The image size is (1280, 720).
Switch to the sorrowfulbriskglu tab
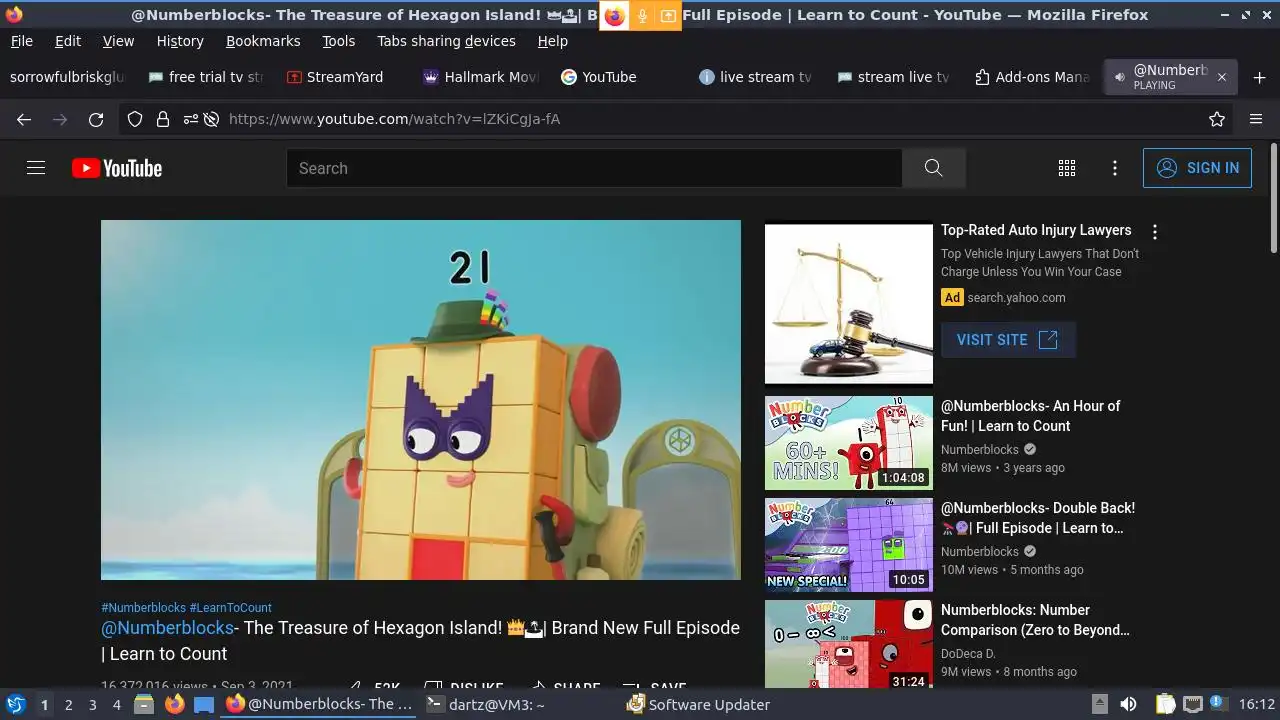(67, 77)
